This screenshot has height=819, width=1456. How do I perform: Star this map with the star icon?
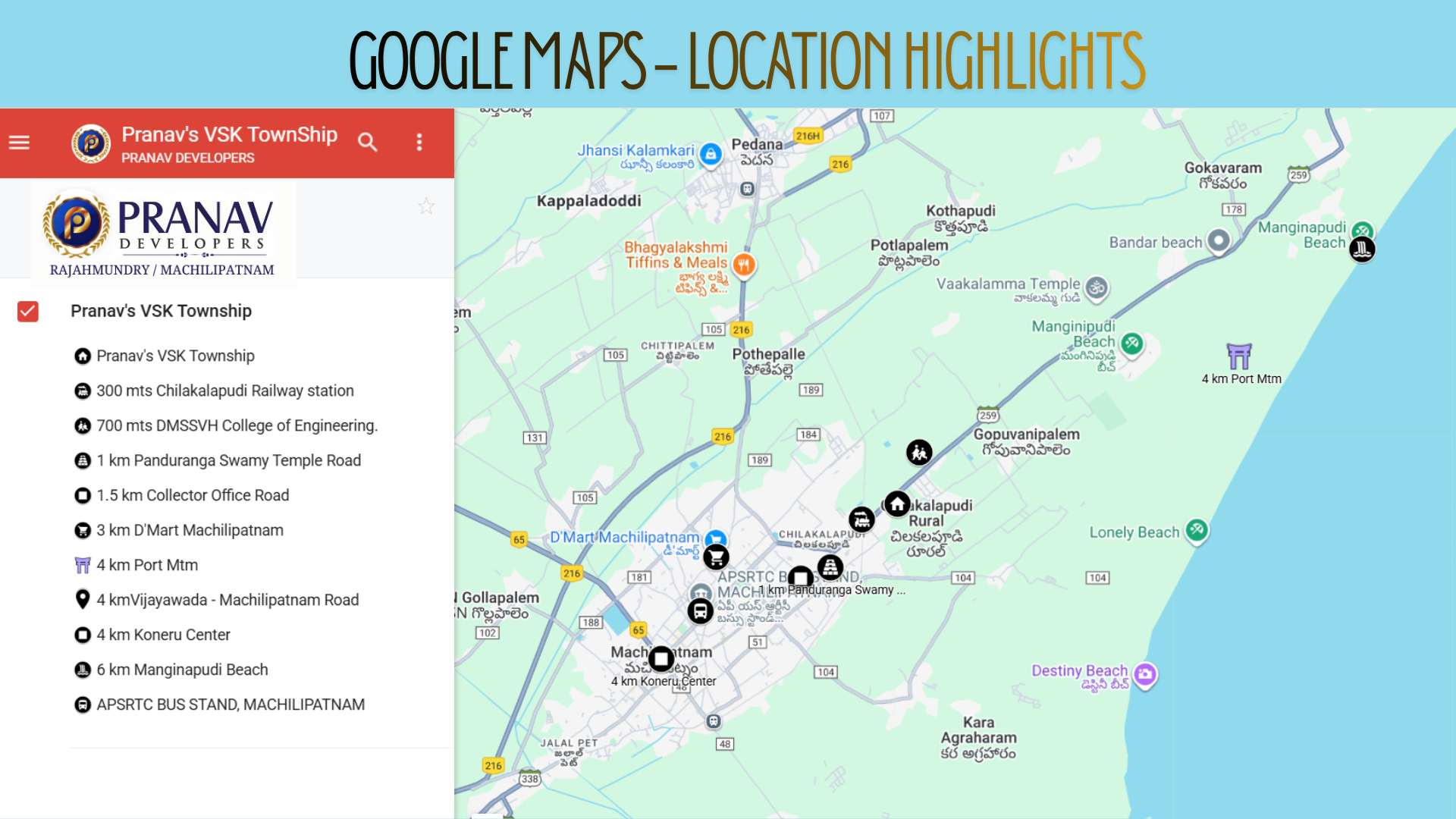[426, 206]
